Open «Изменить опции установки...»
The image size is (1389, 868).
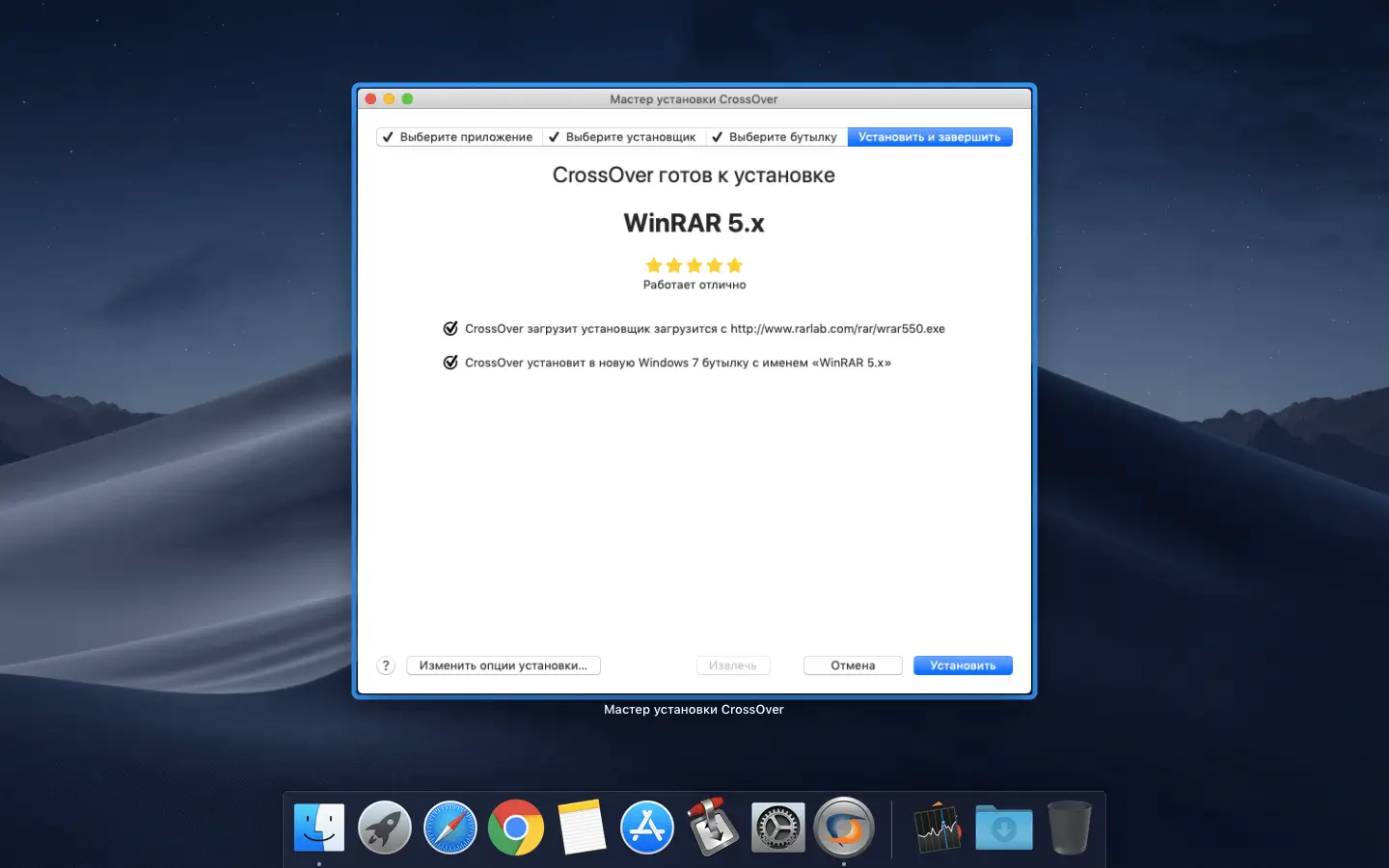point(503,665)
